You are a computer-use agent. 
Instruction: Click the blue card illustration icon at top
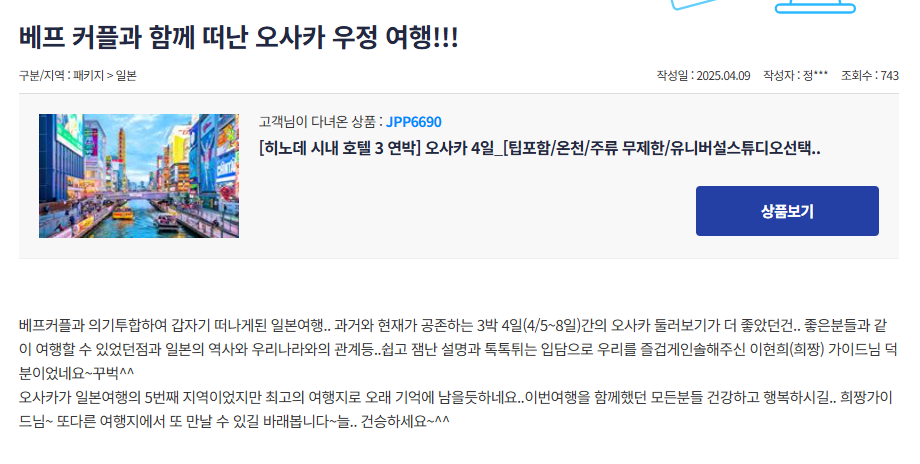click(695, 5)
